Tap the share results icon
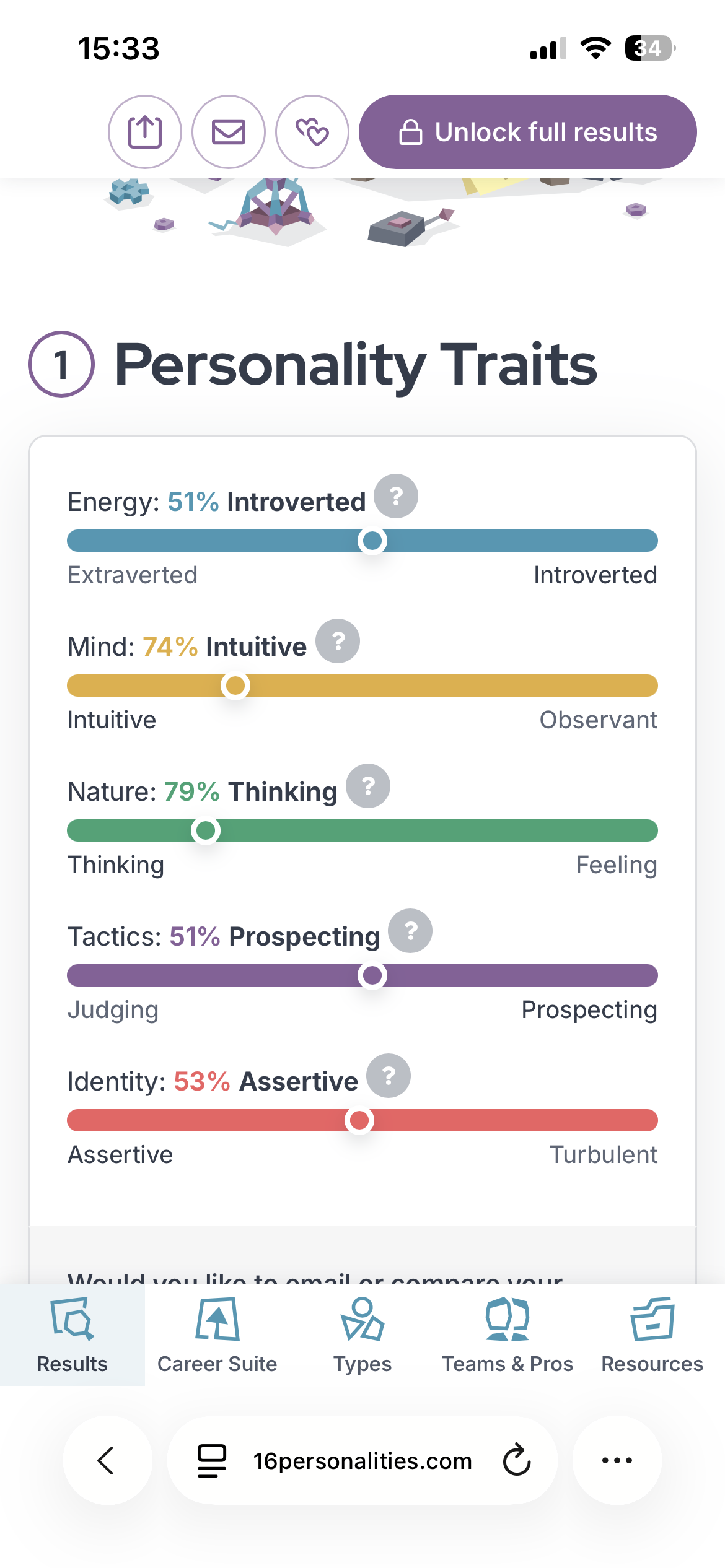The width and height of the screenshot is (725, 1568). click(x=145, y=132)
